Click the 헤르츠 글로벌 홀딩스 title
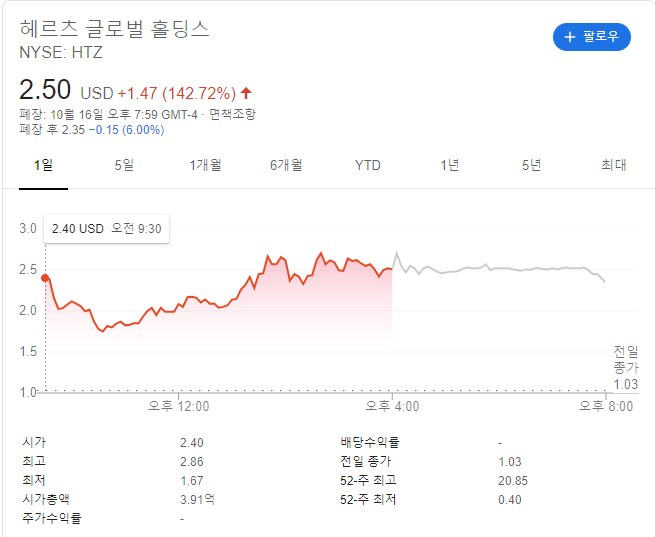This screenshot has width=655, height=537. click(x=115, y=29)
